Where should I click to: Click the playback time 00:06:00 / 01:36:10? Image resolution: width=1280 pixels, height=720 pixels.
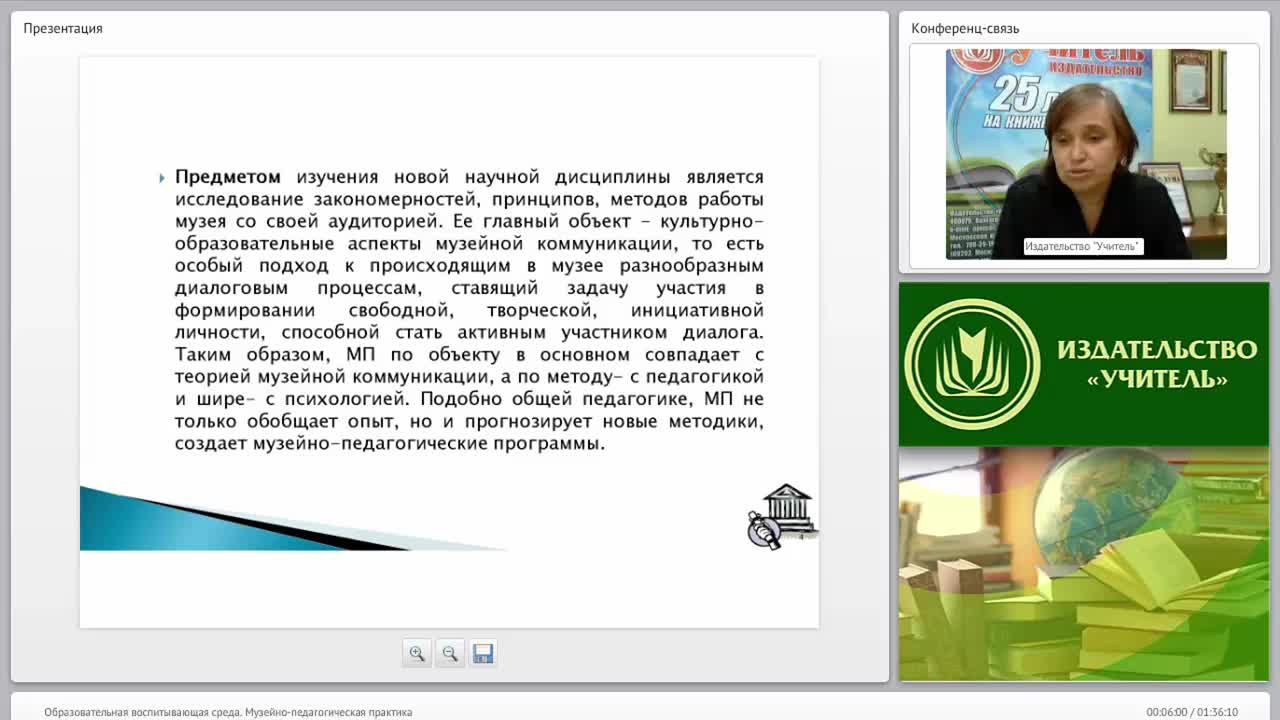[x=1192, y=712]
